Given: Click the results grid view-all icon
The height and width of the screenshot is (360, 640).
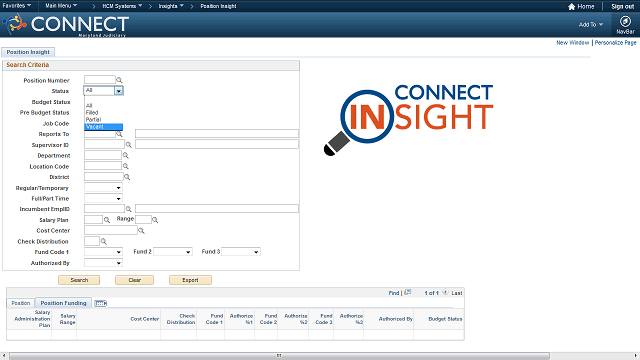Looking at the screenshot, I should click(407, 292).
